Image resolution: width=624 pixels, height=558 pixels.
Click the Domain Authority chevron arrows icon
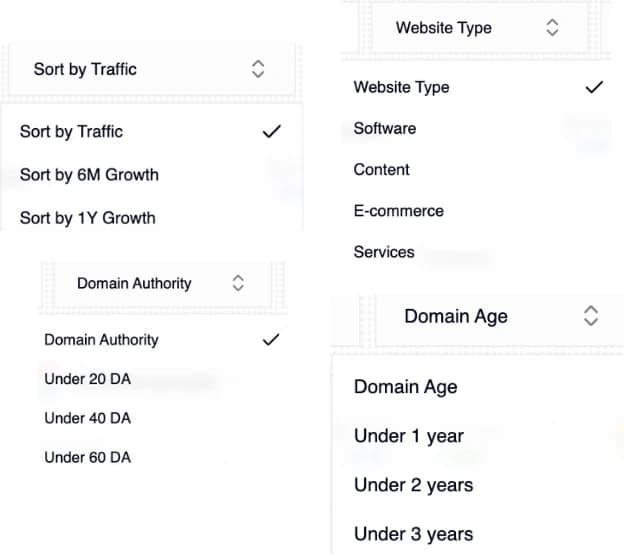[237, 283]
